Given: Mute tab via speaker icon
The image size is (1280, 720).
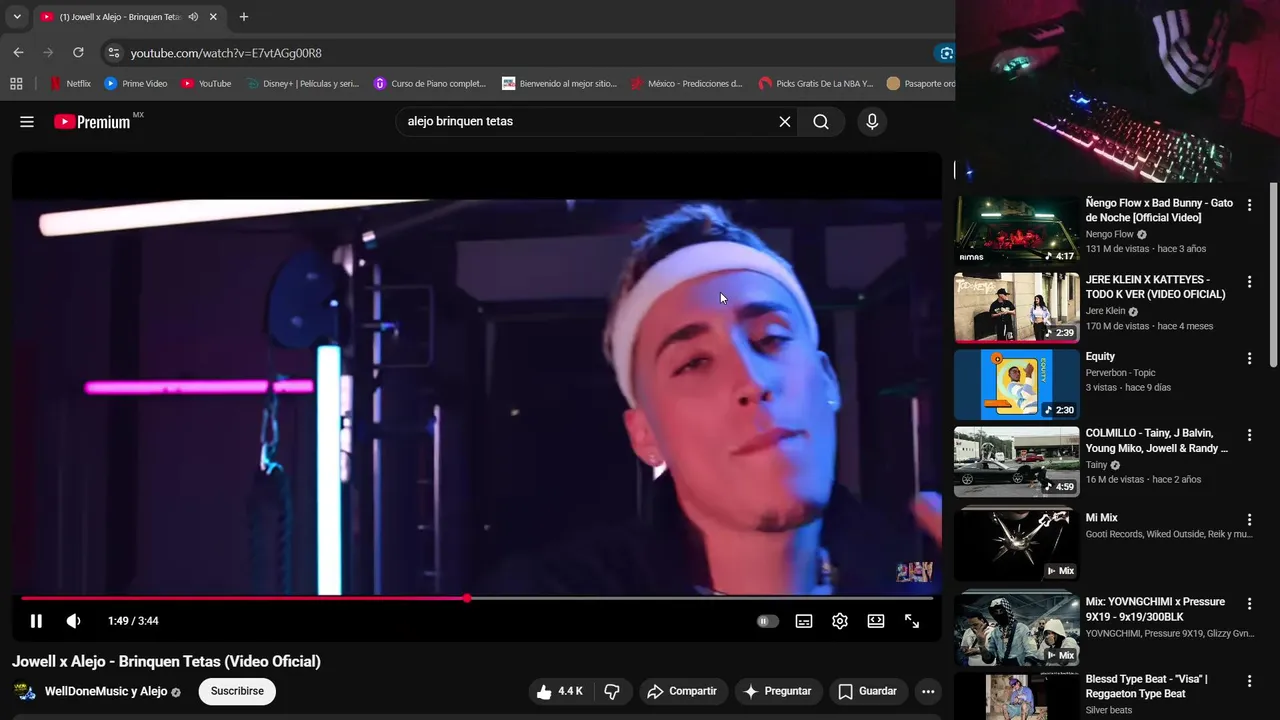Looking at the screenshot, I should (193, 17).
